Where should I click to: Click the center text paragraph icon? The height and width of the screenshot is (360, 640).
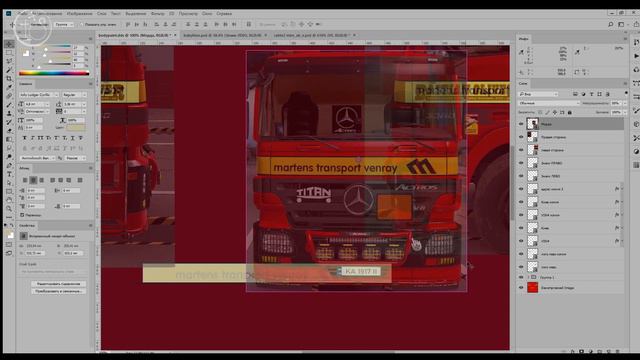[x=33, y=180]
